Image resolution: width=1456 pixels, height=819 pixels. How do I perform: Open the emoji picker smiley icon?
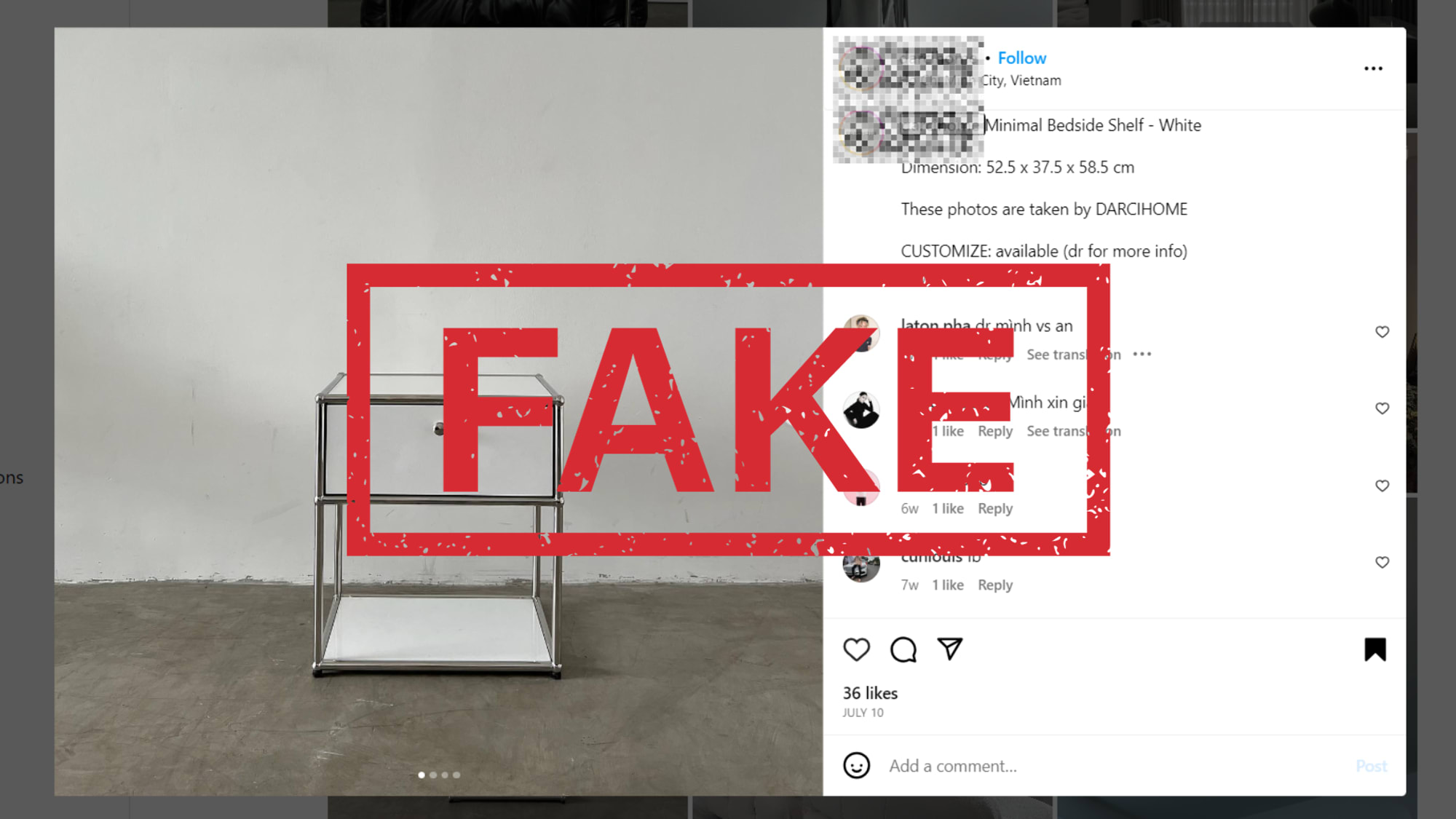point(856,765)
